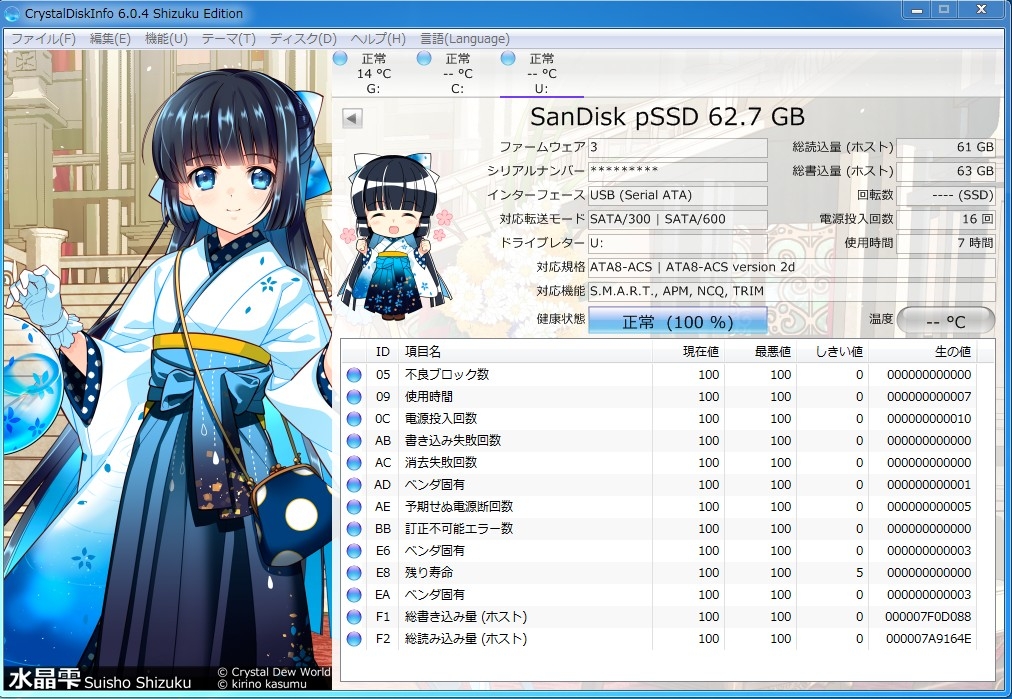Viewport: 1012px width, 699px height.
Task: Click the CrystalDiskInfo title bar app icon
Action: point(12,13)
